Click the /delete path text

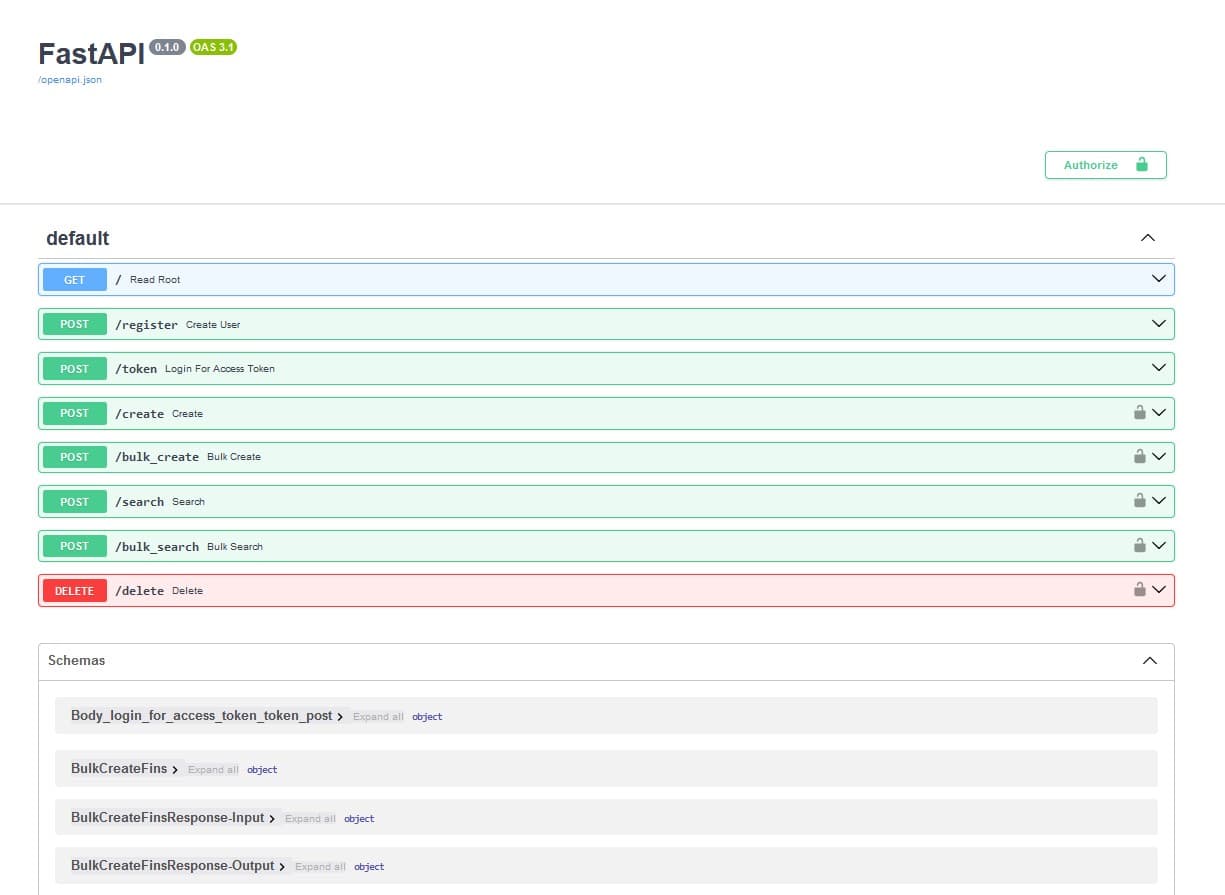(x=139, y=591)
